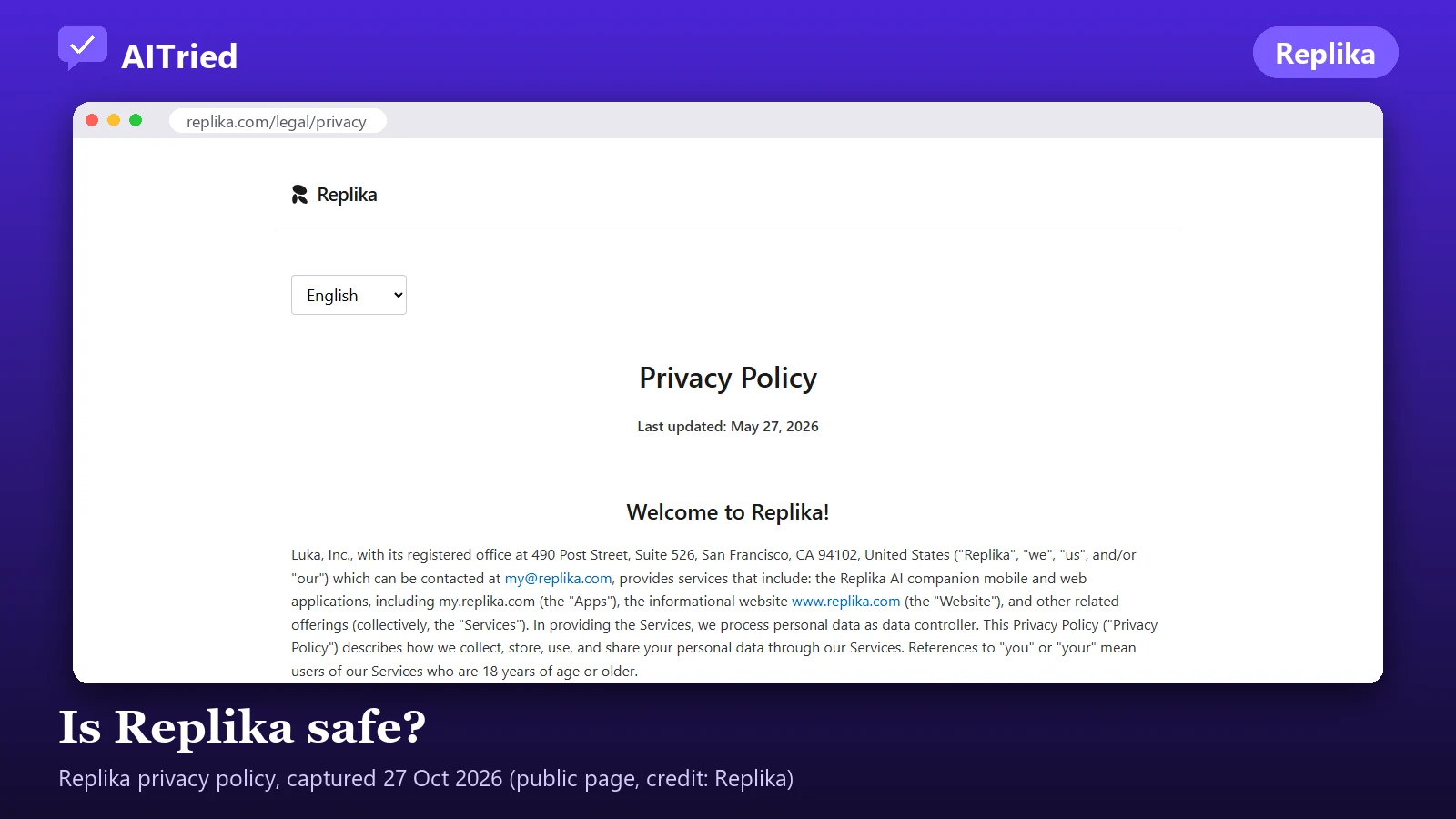
Task: Click the 'Last updated: May 27, 2026' text
Action: click(728, 427)
